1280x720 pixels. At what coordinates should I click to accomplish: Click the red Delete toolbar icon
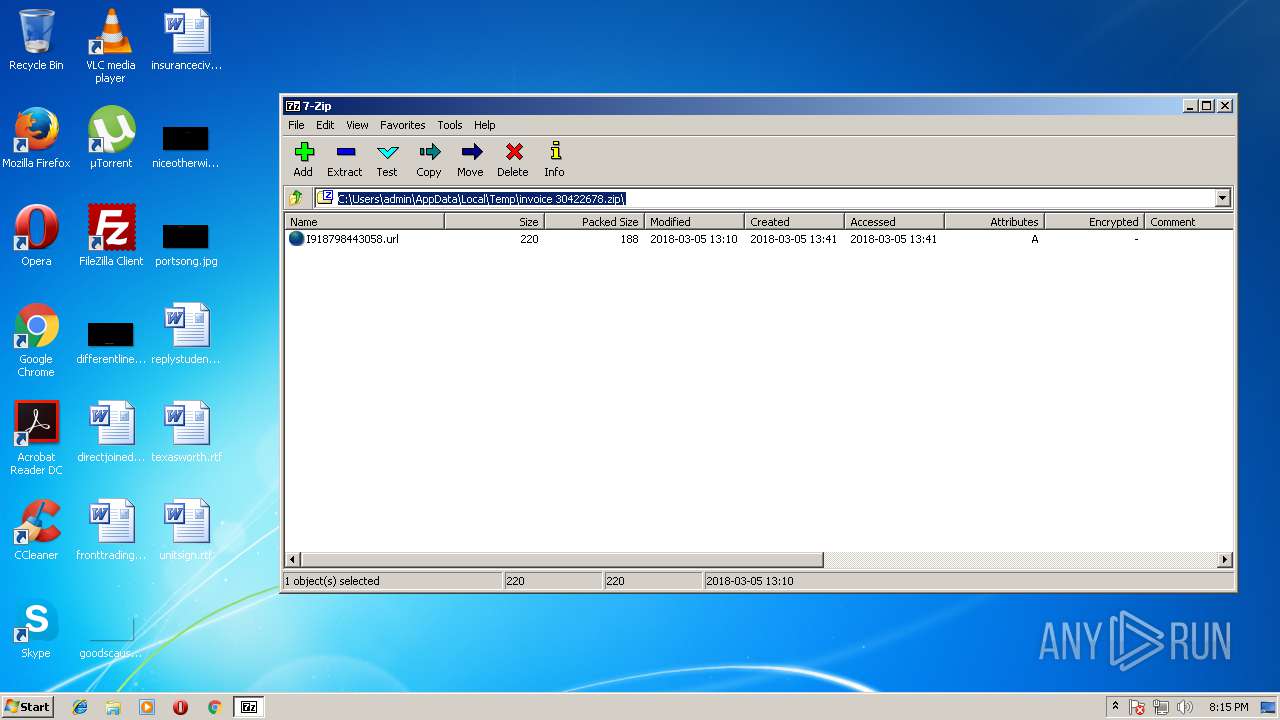pyautogui.click(x=513, y=152)
